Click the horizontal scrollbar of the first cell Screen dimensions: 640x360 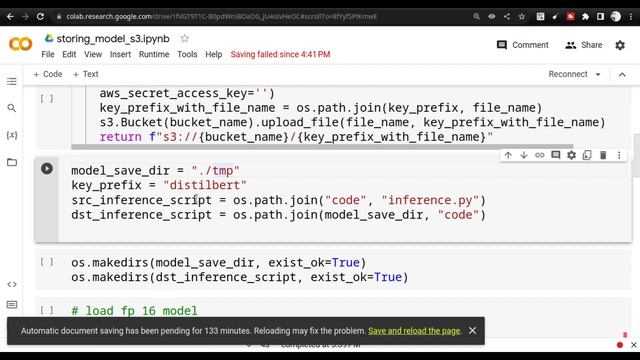322,147
